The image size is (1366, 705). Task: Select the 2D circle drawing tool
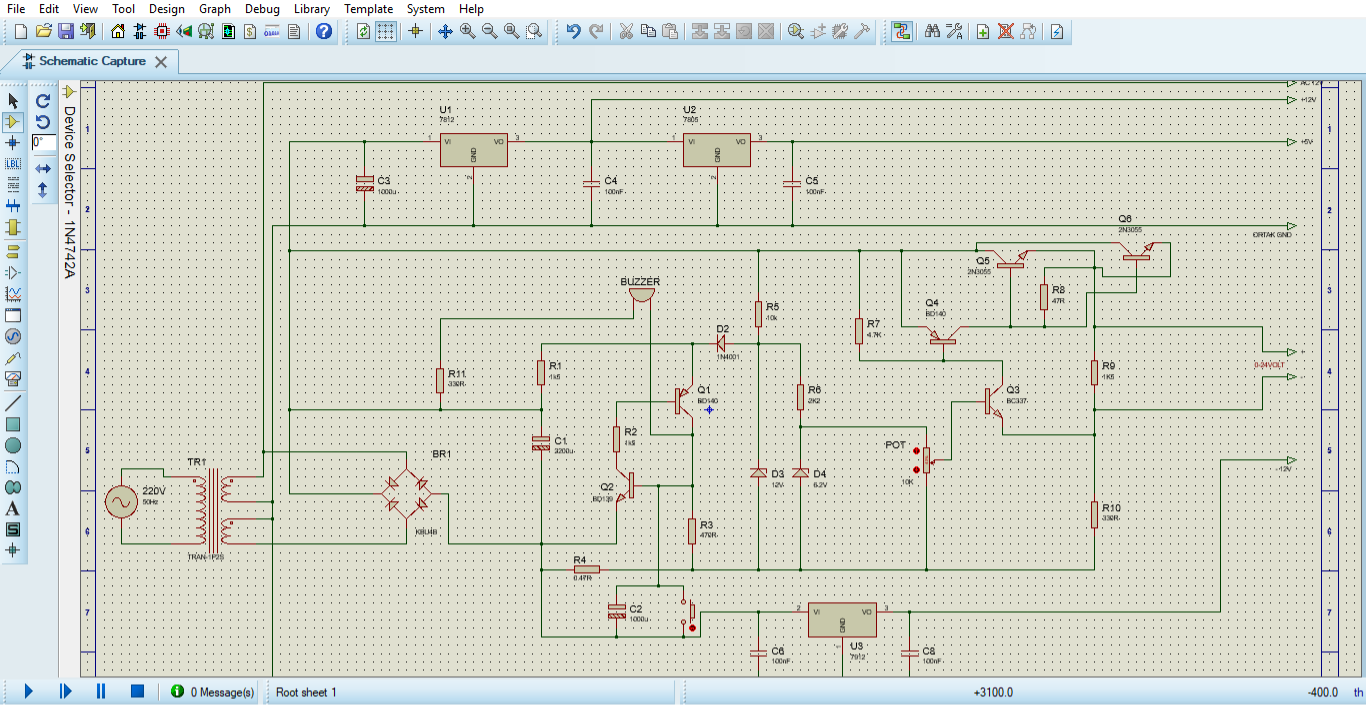tap(13, 445)
